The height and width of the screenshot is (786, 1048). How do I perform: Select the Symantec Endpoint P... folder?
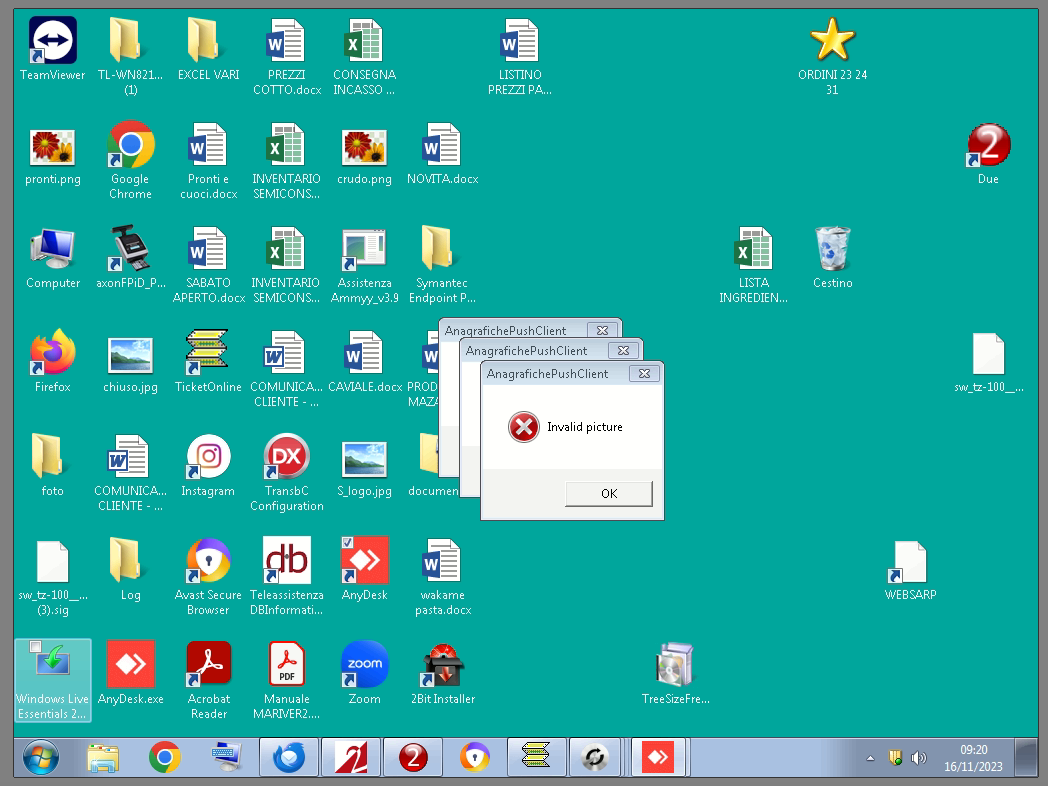tap(442, 265)
